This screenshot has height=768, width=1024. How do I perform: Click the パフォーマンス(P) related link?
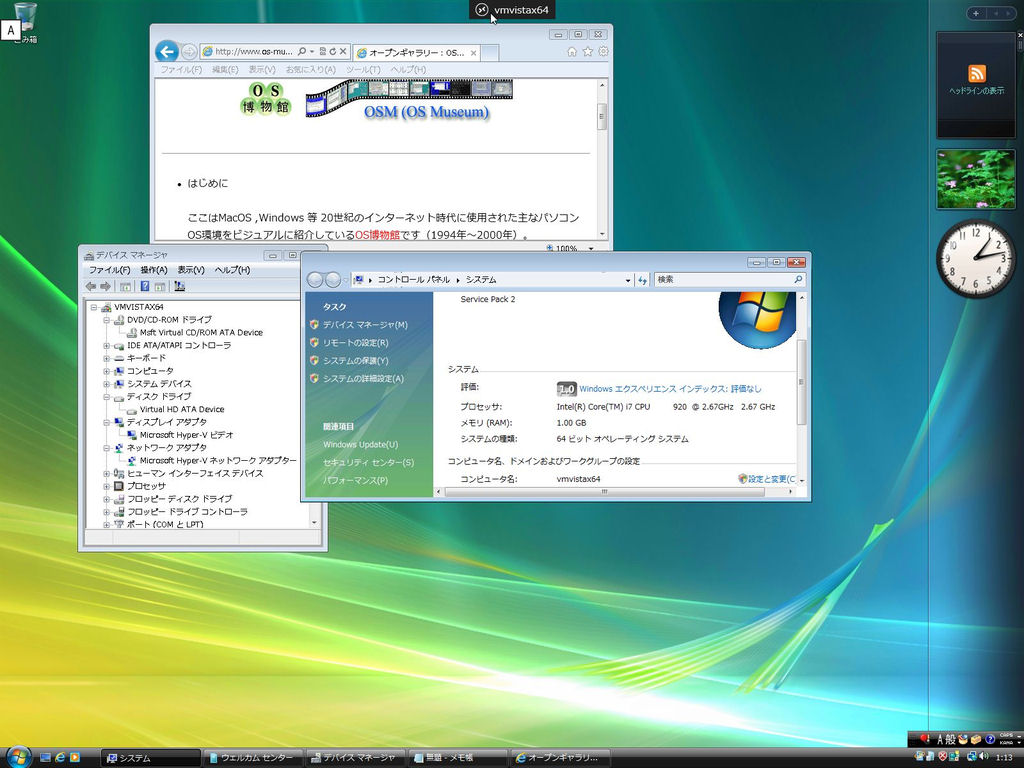coord(355,480)
